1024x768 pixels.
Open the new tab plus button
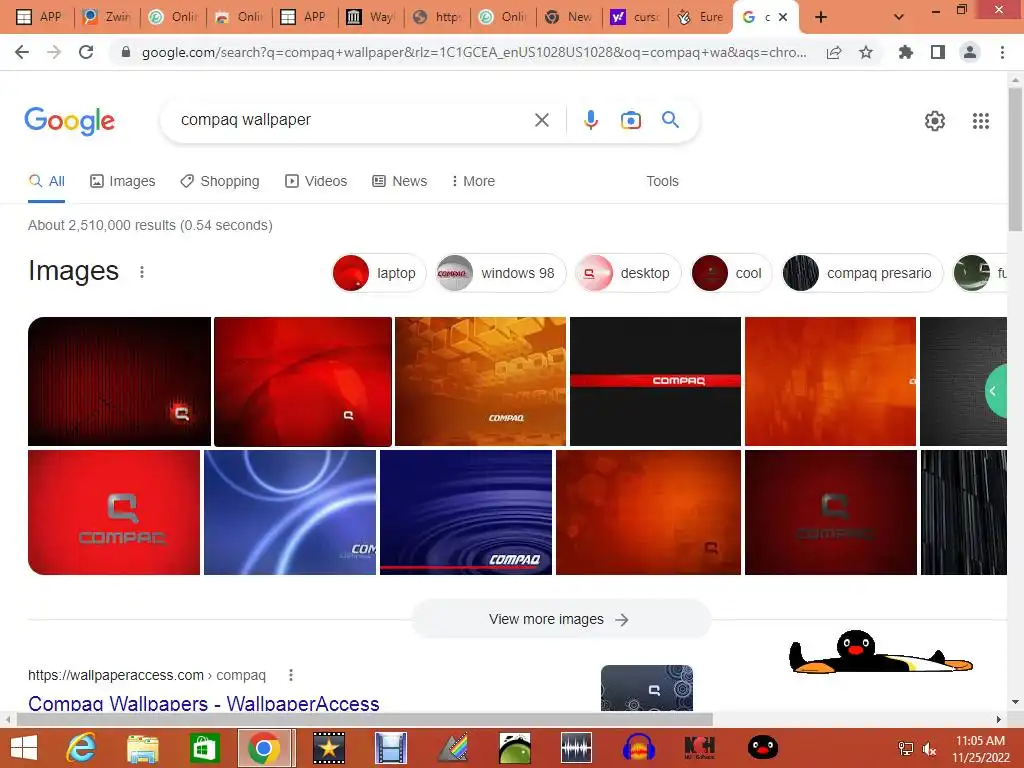coord(821,17)
